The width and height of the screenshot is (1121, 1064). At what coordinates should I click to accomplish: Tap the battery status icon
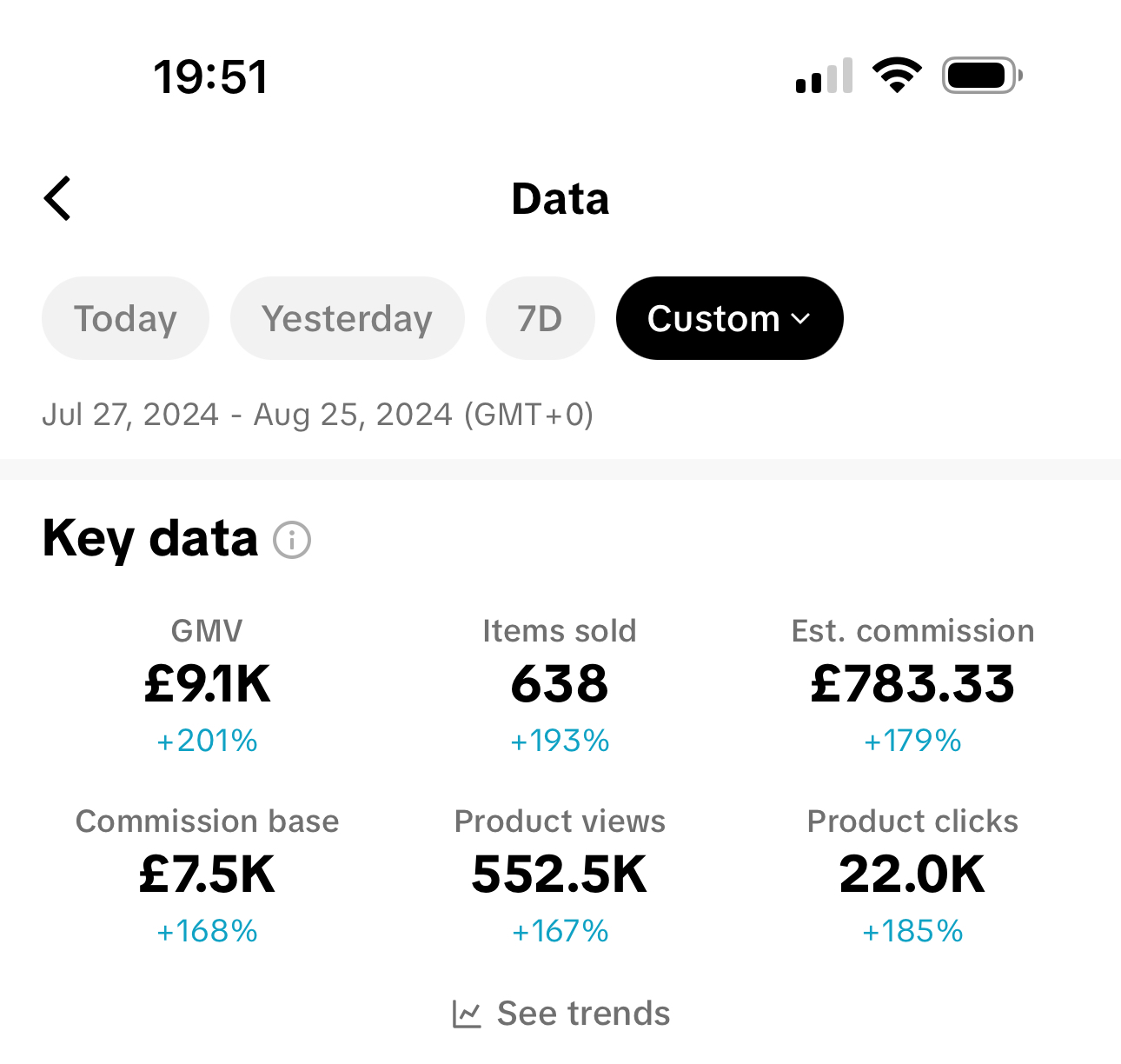[x=982, y=76]
